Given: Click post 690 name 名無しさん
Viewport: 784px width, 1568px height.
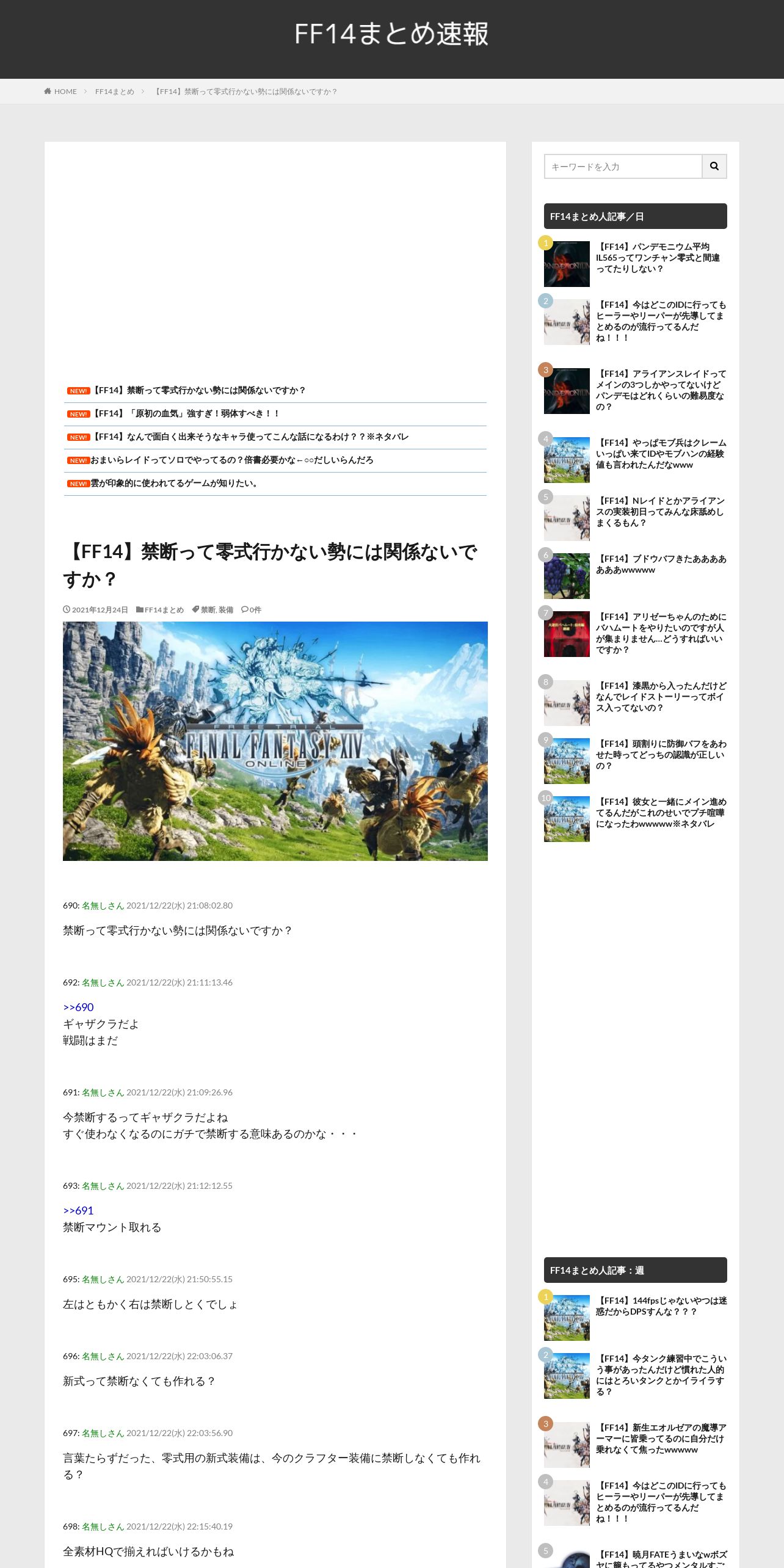Looking at the screenshot, I should coord(103,906).
